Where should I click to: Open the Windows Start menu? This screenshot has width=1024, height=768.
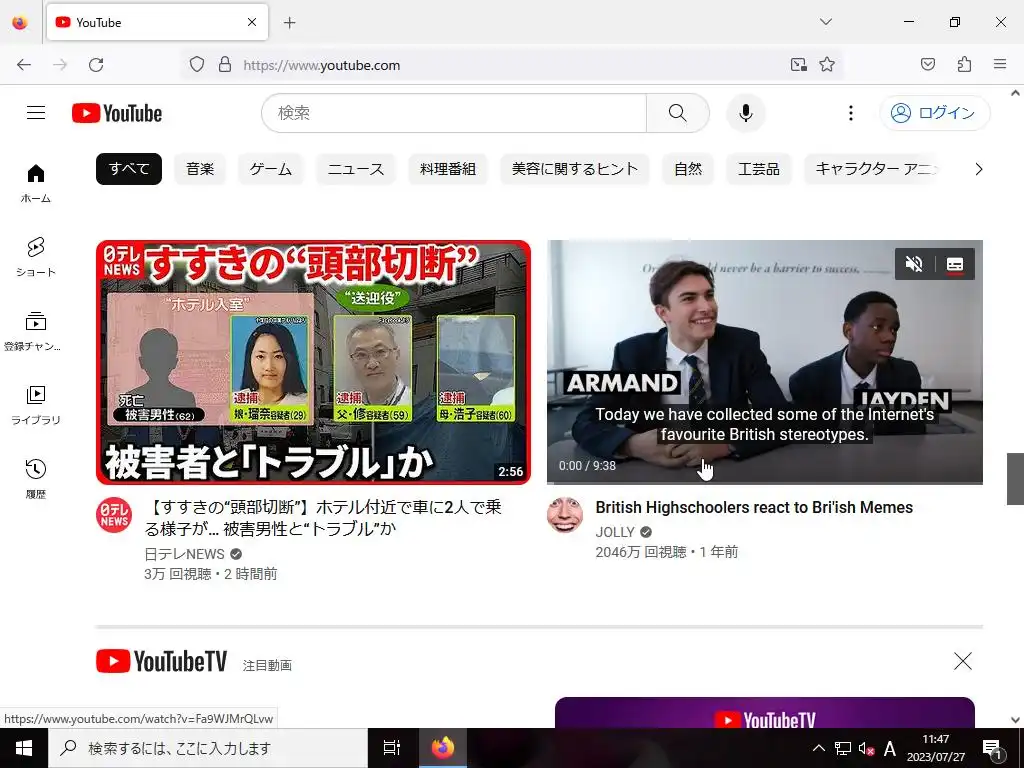(x=24, y=748)
